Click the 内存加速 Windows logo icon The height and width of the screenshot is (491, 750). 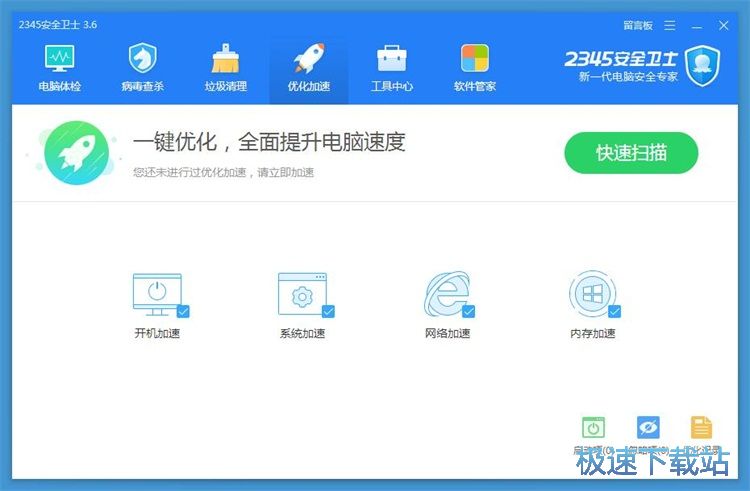(593, 294)
